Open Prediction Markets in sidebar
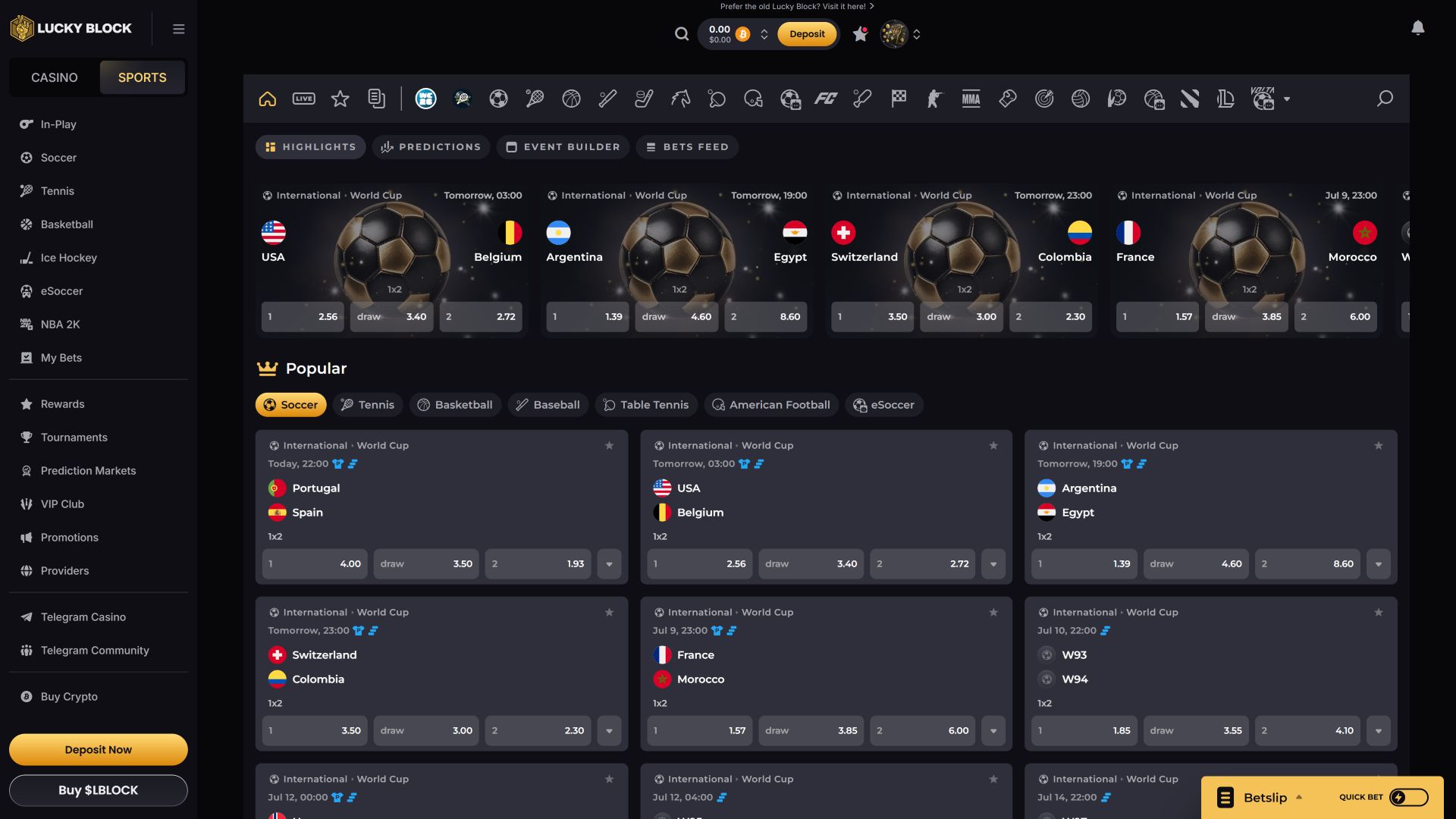 point(88,471)
